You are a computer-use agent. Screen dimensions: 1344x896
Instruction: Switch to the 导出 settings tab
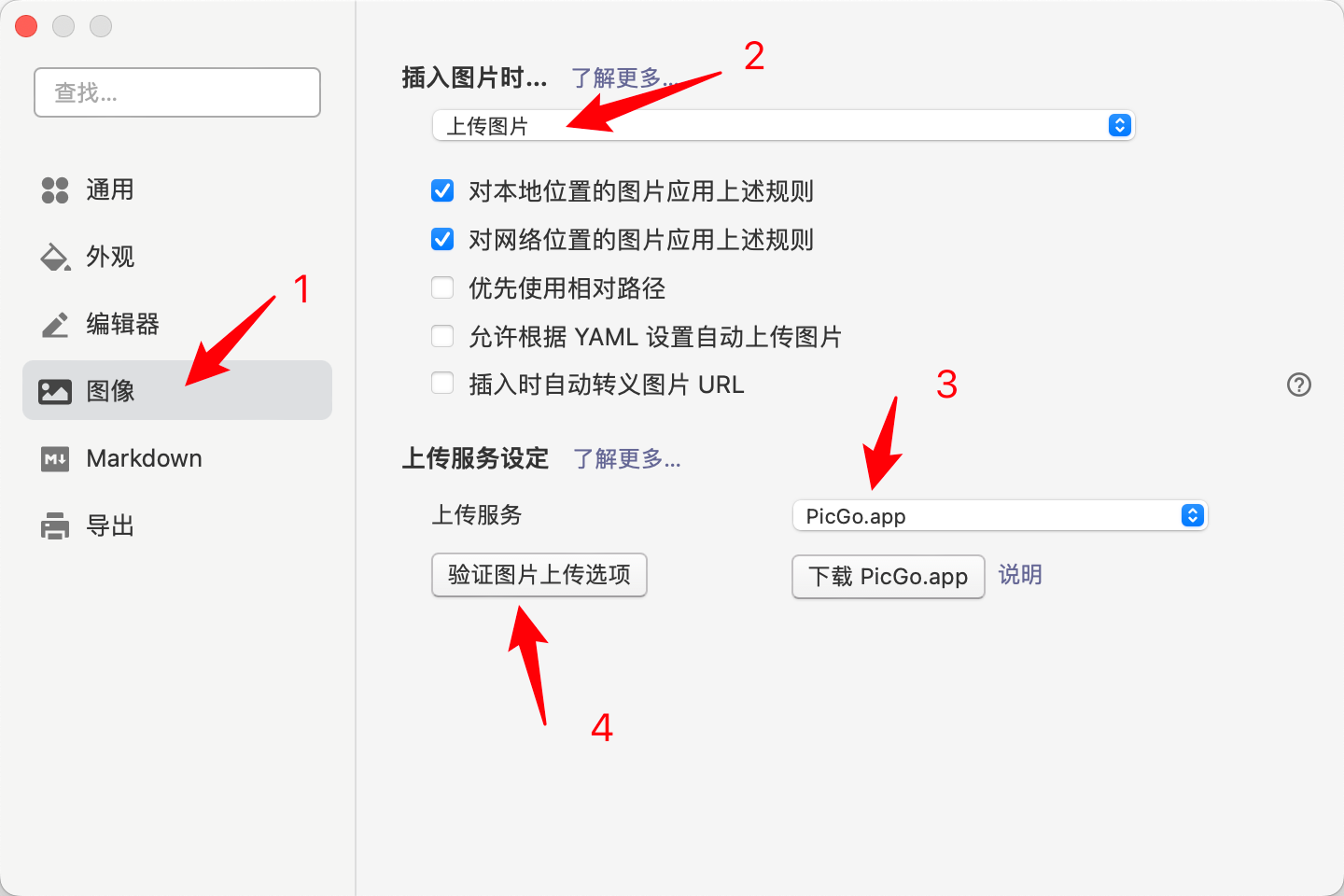[x=177, y=525]
